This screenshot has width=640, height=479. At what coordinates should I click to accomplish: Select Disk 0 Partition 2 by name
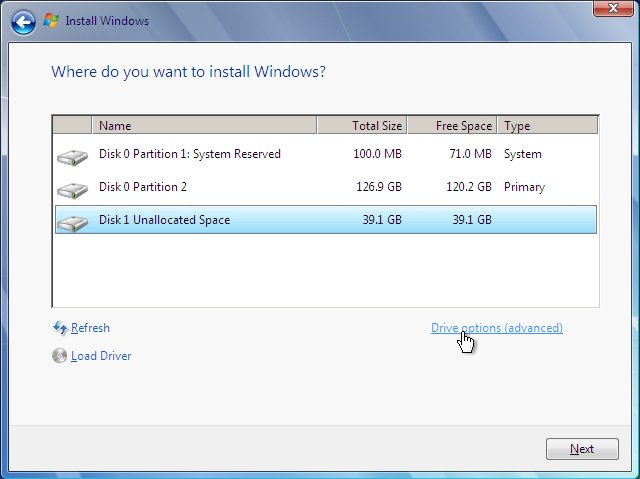pos(143,187)
